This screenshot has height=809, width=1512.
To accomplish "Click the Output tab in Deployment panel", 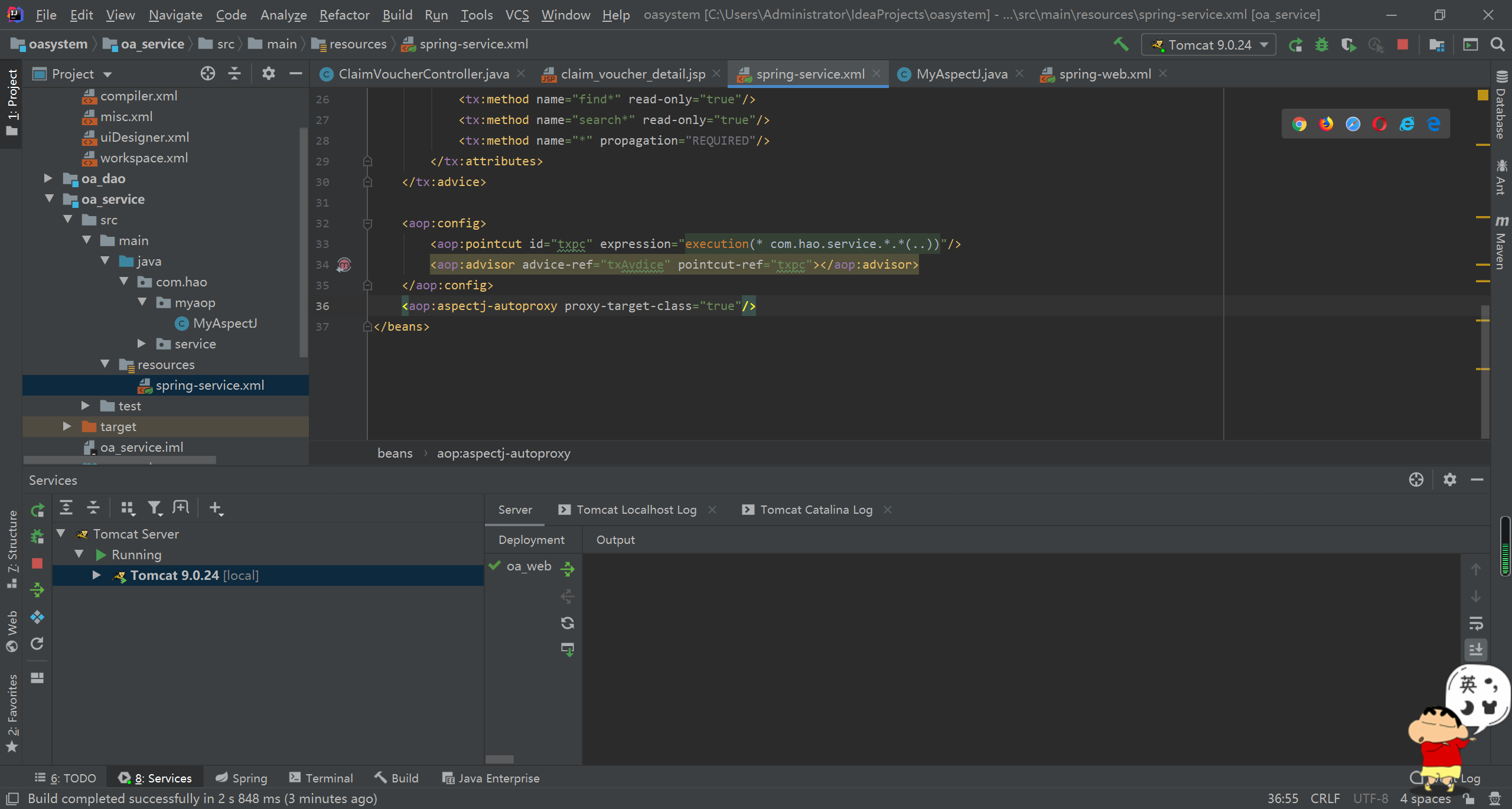I will (x=616, y=539).
